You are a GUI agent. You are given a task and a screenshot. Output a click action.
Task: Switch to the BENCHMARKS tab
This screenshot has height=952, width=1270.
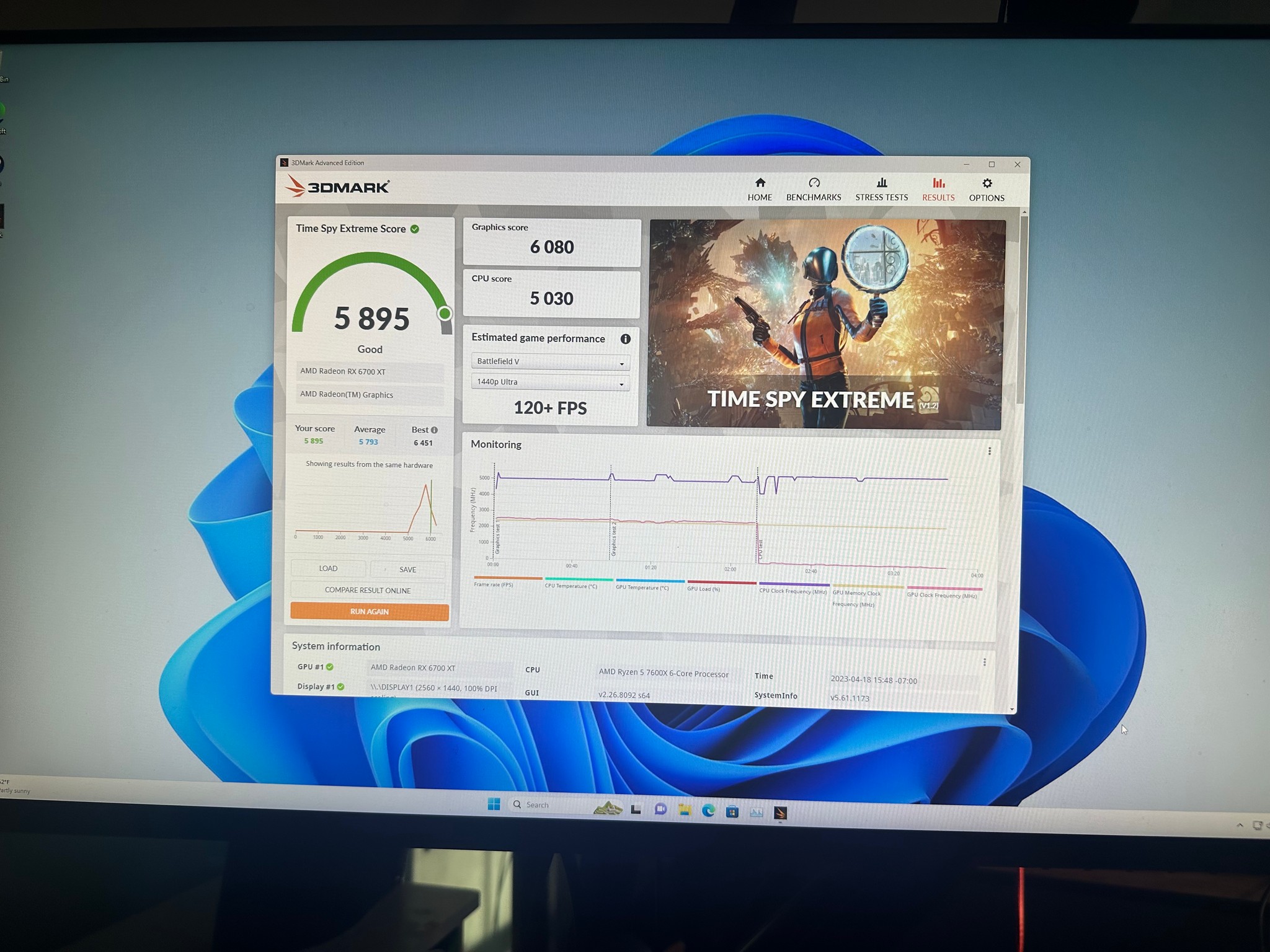pos(814,189)
